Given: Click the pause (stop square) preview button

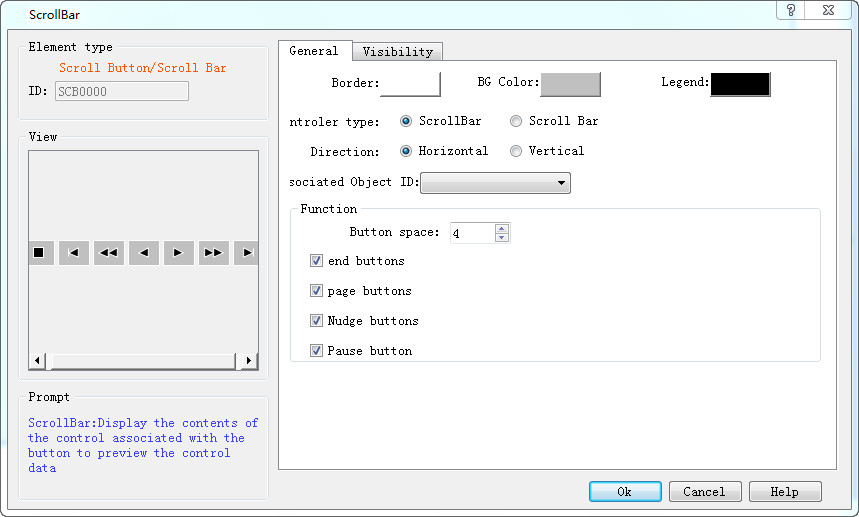Looking at the screenshot, I should (x=41, y=252).
